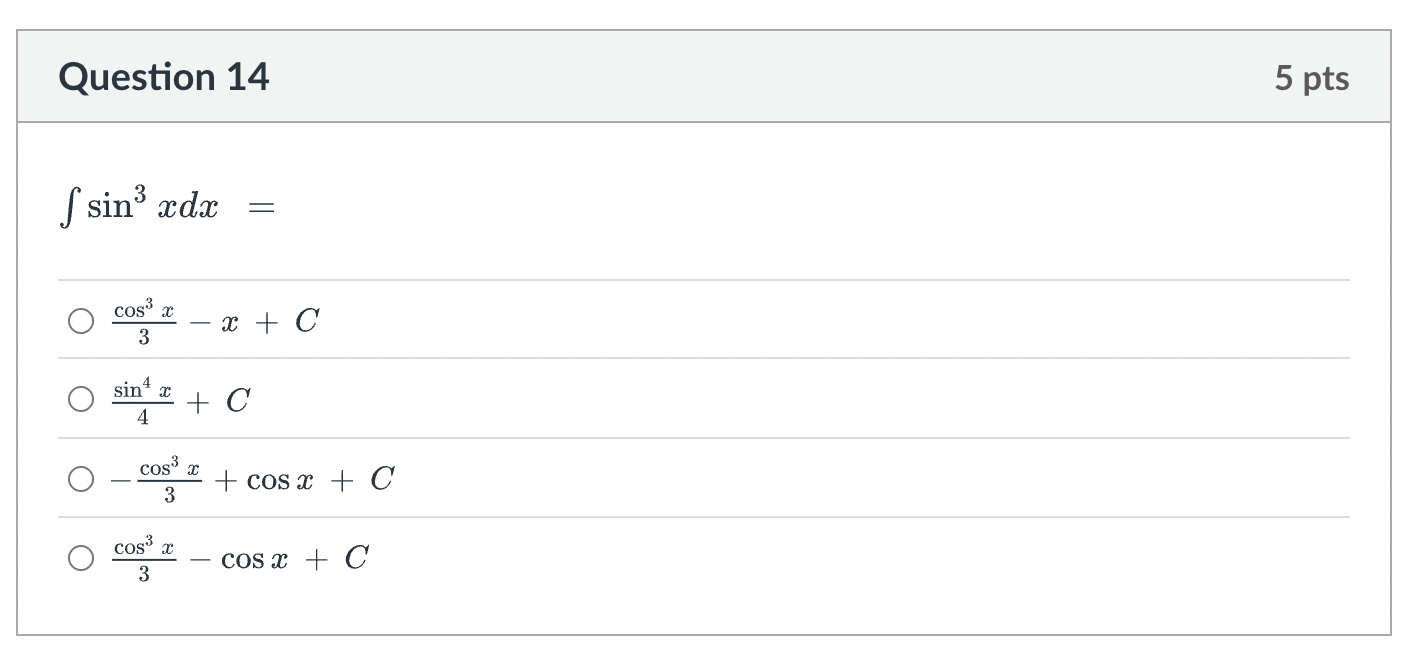Viewport: 1406px width, 646px height.
Task: Click the Question 14 heading
Action: pyautogui.click(x=164, y=77)
